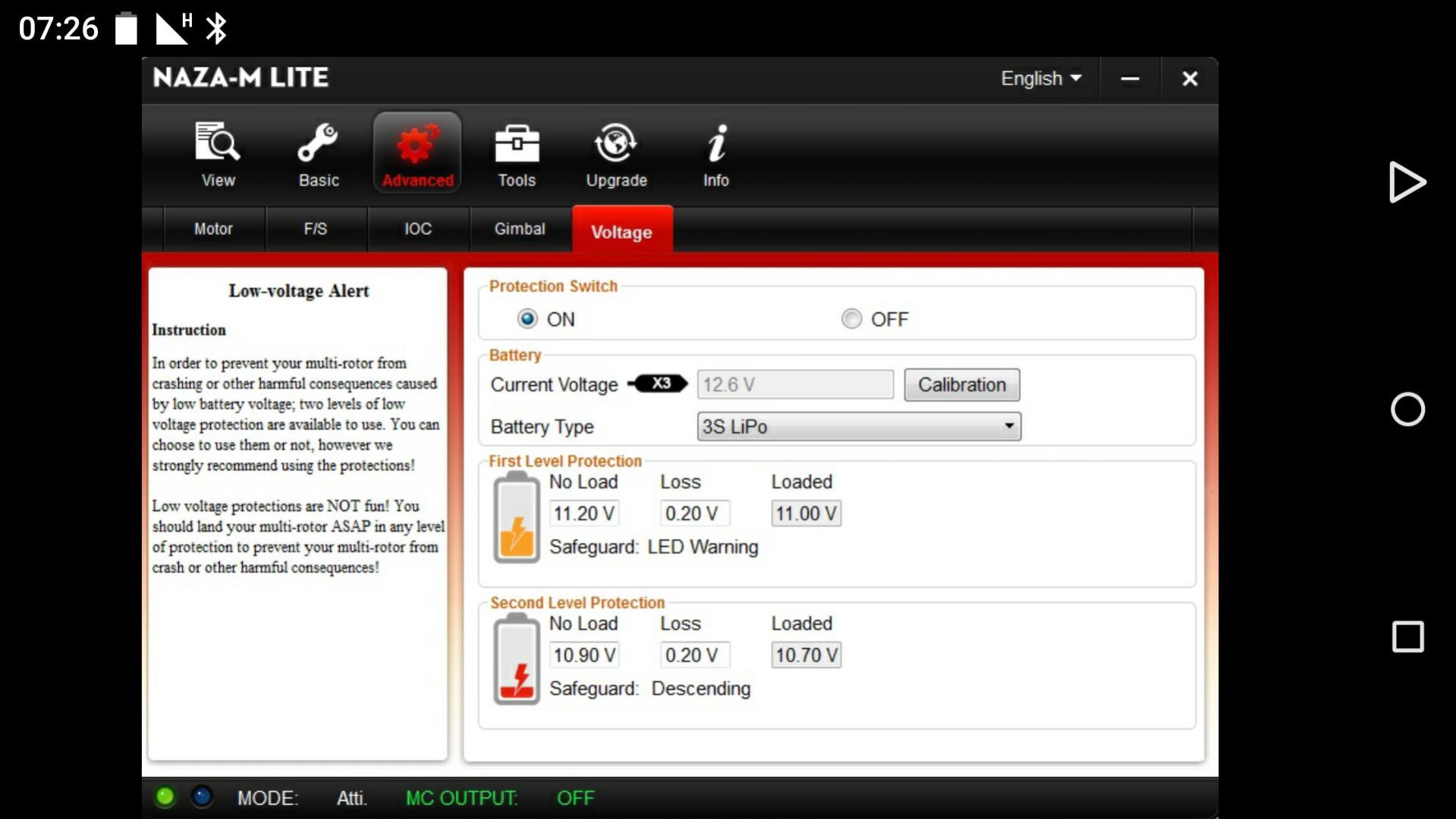
Task: Click Second Level Loaded 10.70 V field
Action: coord(806,655)
